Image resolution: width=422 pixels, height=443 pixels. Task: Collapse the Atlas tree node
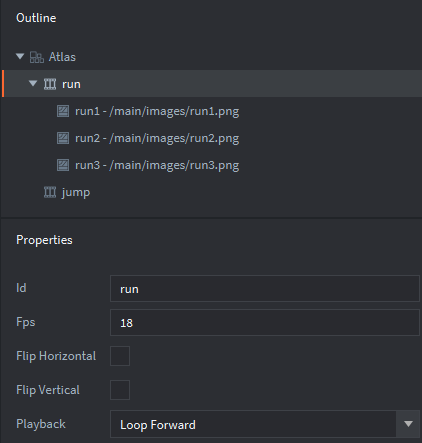[x=20, y=56]
